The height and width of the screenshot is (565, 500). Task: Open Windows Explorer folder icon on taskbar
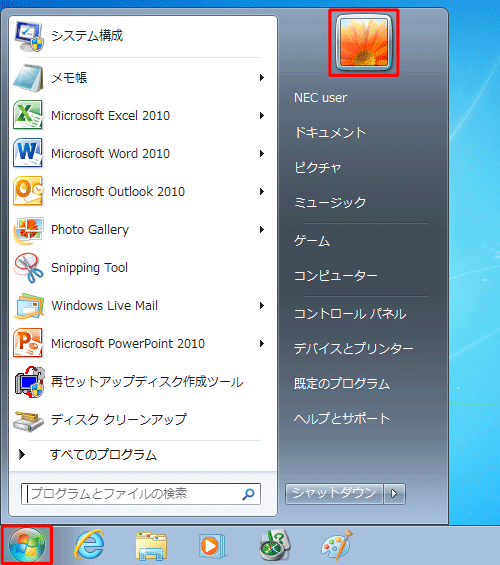[151, 546]
